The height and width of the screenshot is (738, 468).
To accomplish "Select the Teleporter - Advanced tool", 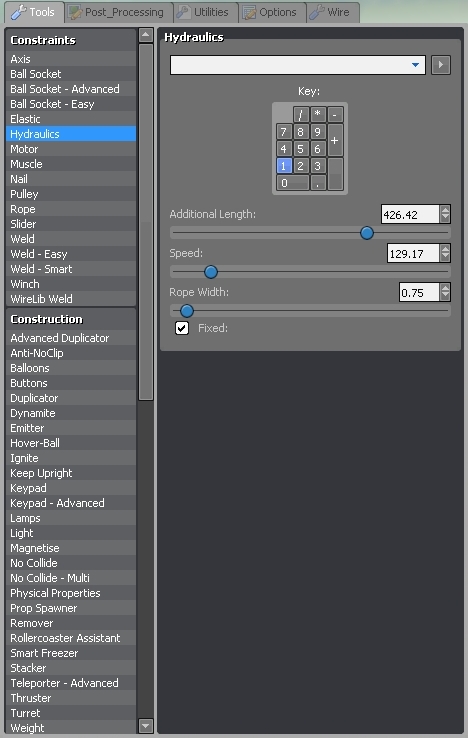I will [x=71, y=683].
